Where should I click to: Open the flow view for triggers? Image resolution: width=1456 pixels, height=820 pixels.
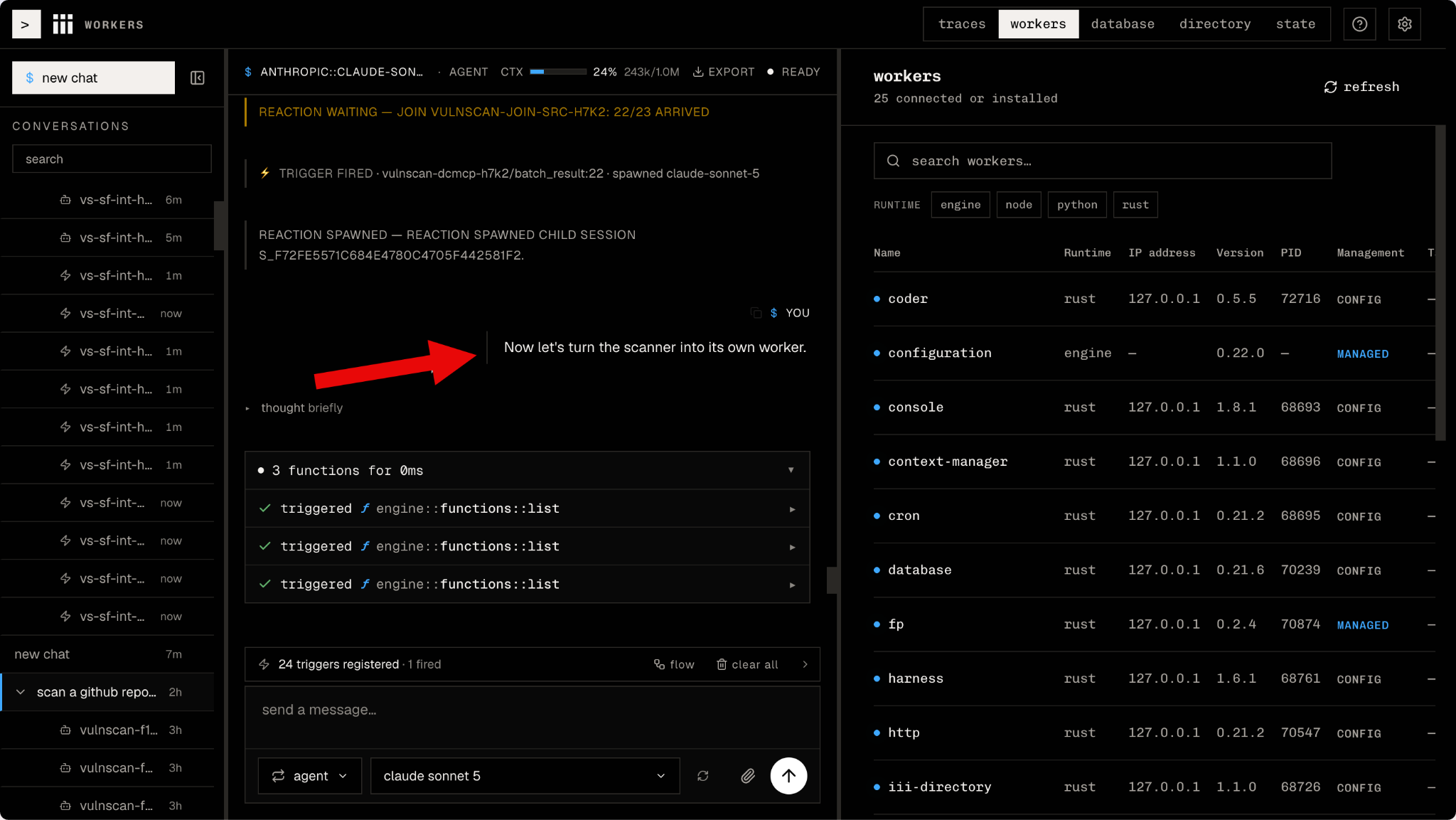tap(674, 664)
